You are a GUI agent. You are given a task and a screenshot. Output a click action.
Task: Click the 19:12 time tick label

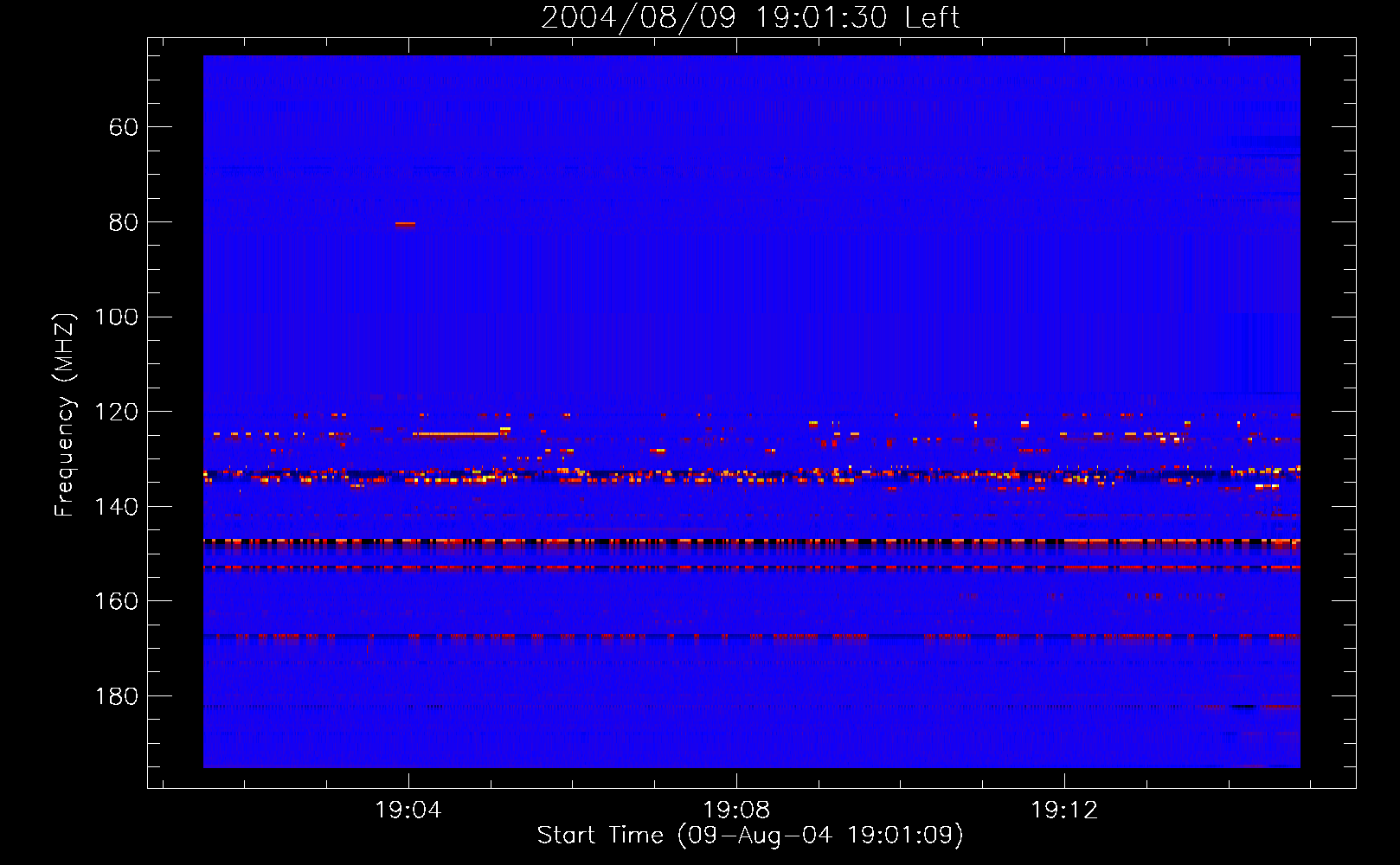pyautogui.click(x=1064, y=810)
